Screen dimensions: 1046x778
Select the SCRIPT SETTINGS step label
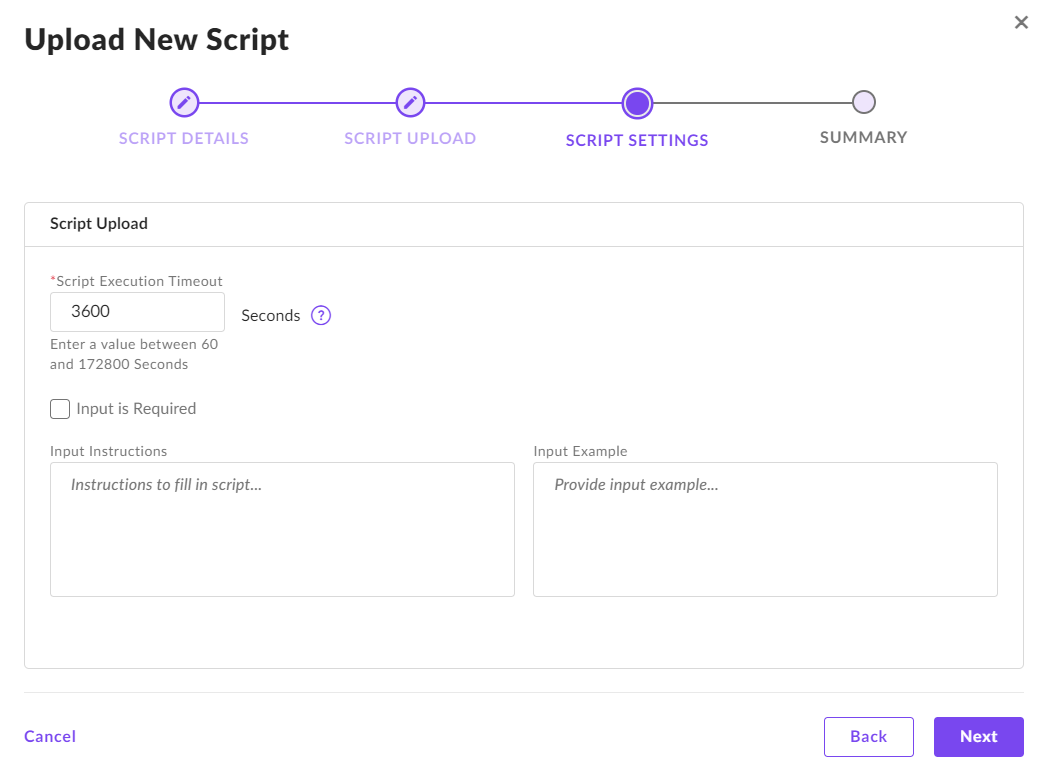pos(637,140)
